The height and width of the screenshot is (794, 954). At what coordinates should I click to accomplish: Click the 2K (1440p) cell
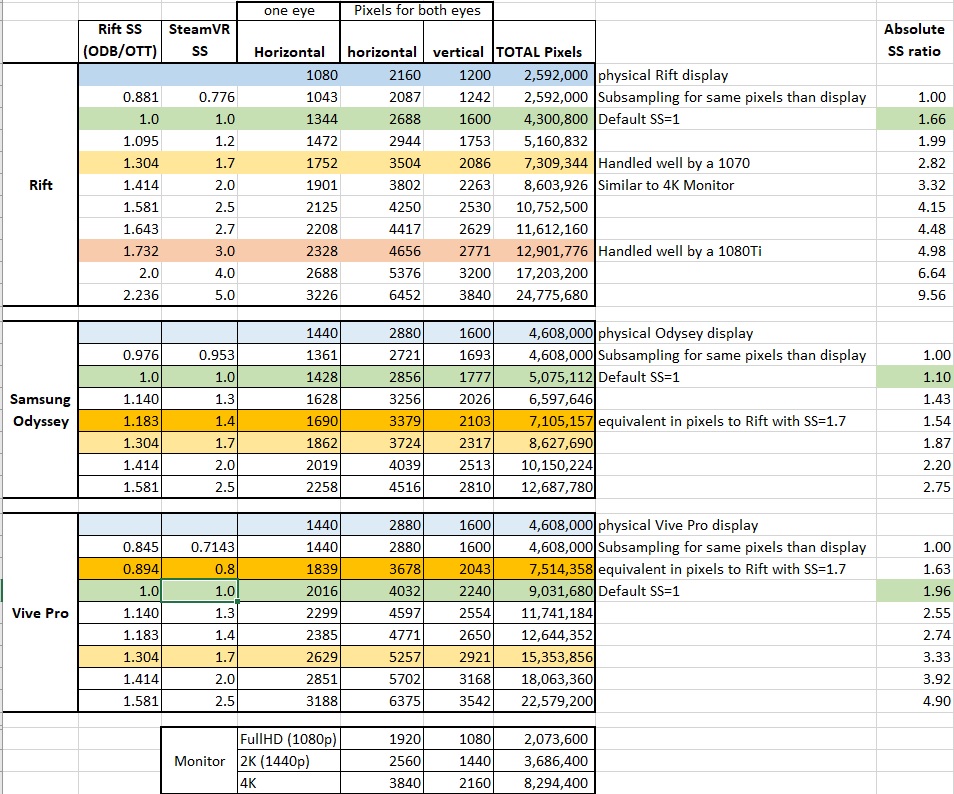[288, 761]
